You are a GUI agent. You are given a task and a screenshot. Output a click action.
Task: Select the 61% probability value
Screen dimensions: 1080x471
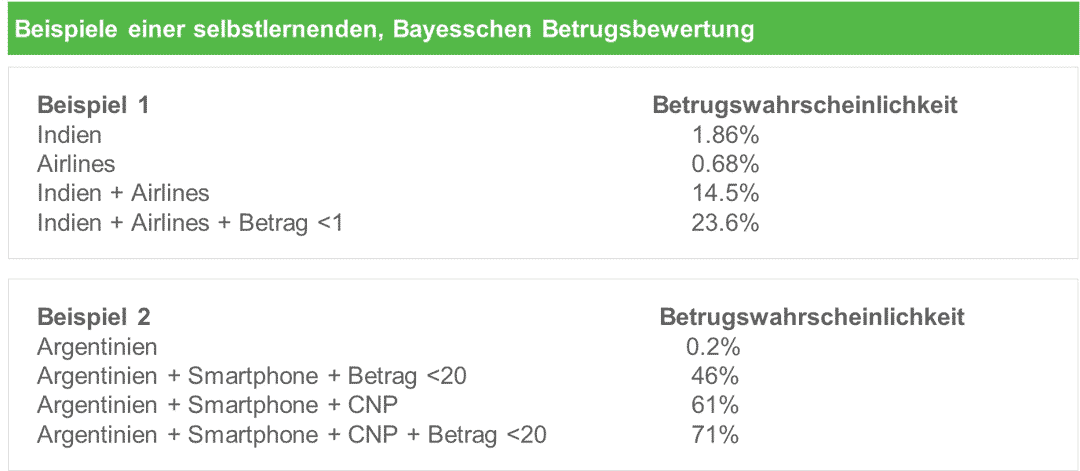pos(715,406)
